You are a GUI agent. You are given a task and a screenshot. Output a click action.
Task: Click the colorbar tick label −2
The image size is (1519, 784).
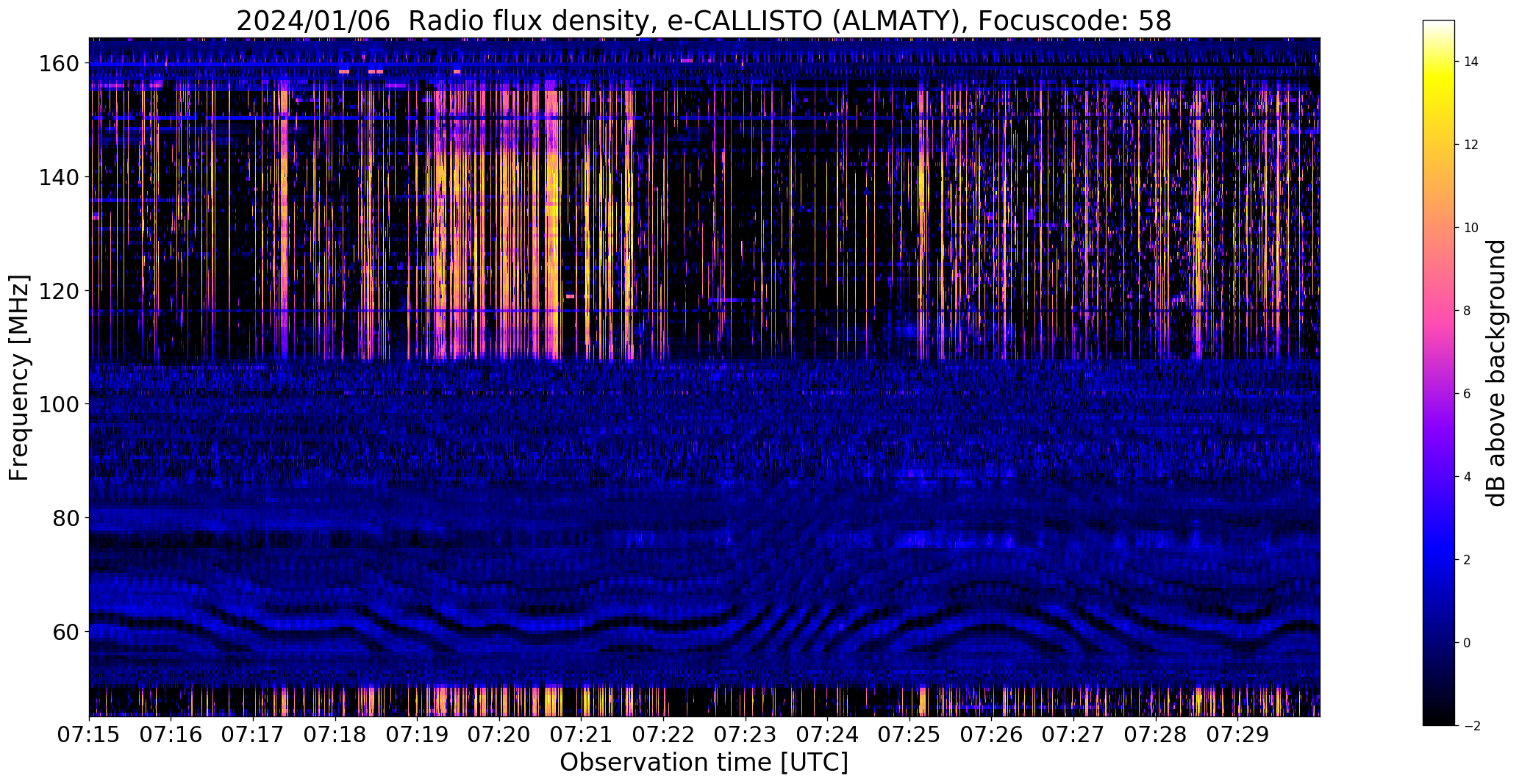tap(1472, 726)
